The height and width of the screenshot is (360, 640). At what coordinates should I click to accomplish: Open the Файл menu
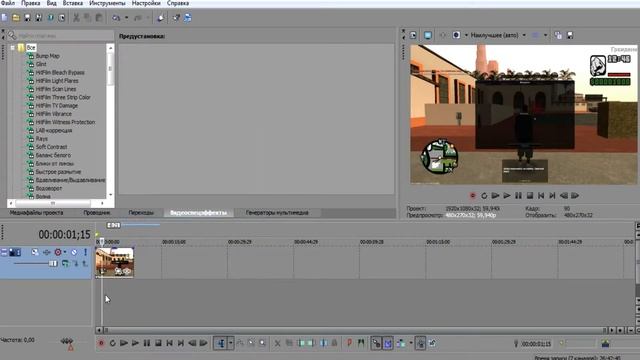[x=8, y=3]
